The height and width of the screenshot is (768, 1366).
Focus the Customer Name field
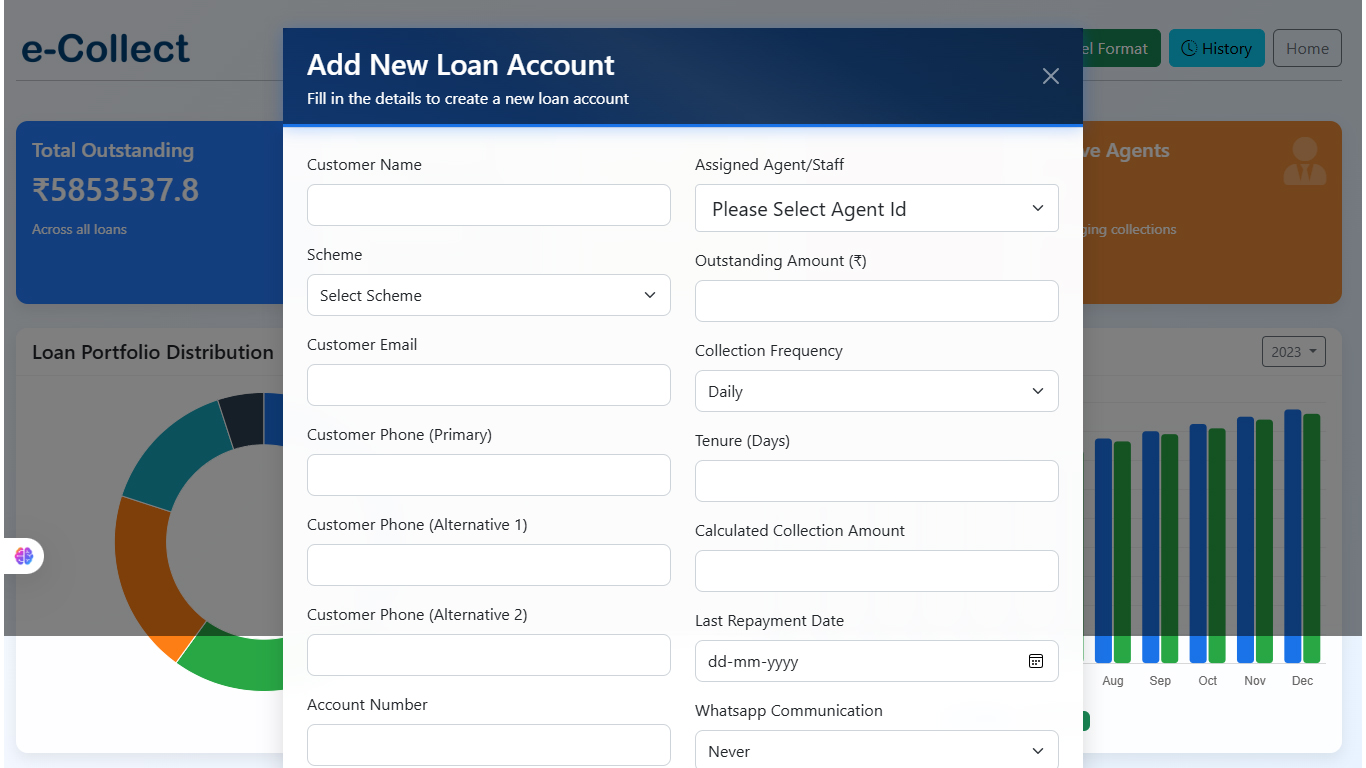(x=488, y=205)
